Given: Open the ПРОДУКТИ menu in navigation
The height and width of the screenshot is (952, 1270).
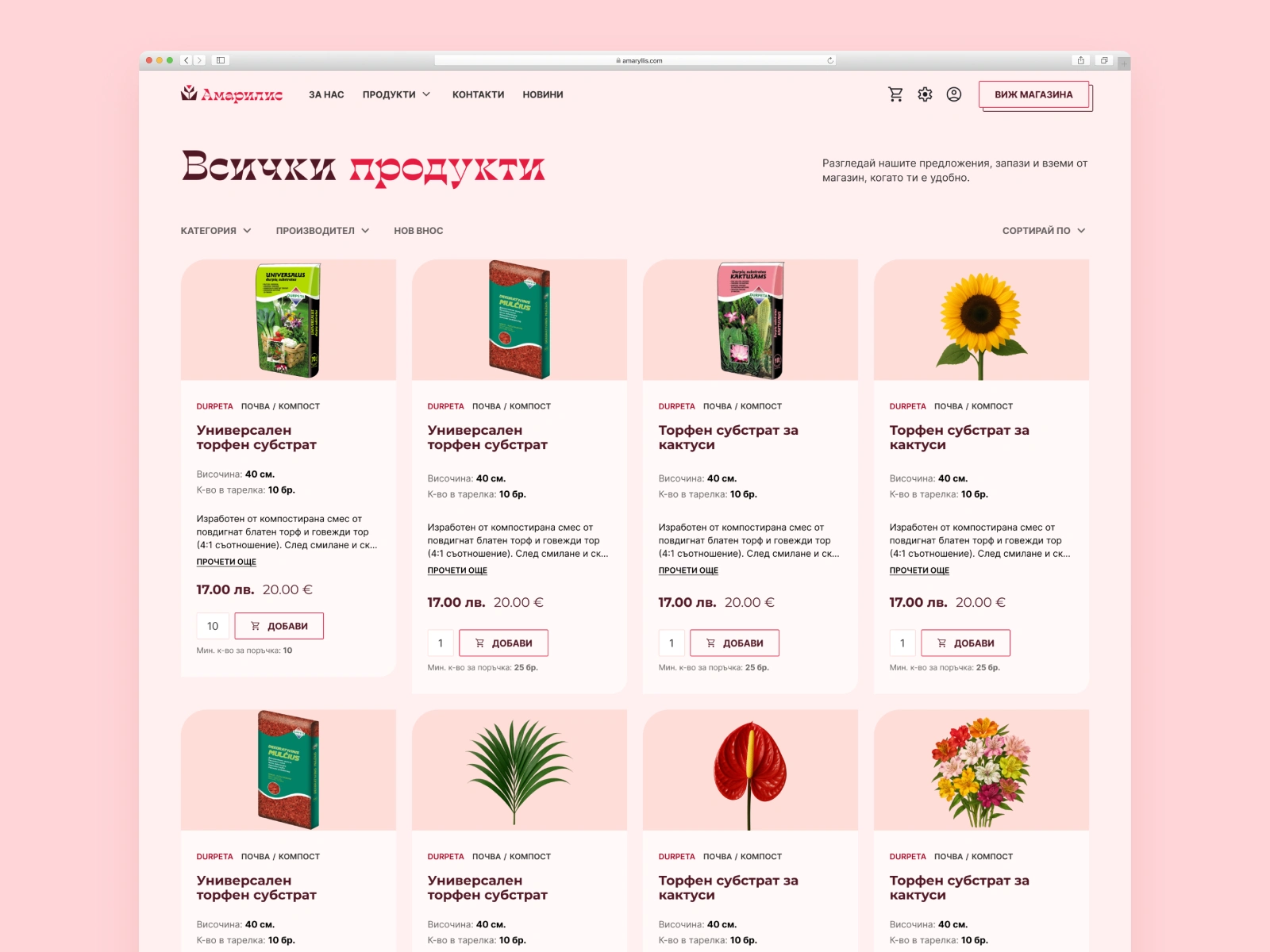Looking at the screenshot, I should coord(396,94).
